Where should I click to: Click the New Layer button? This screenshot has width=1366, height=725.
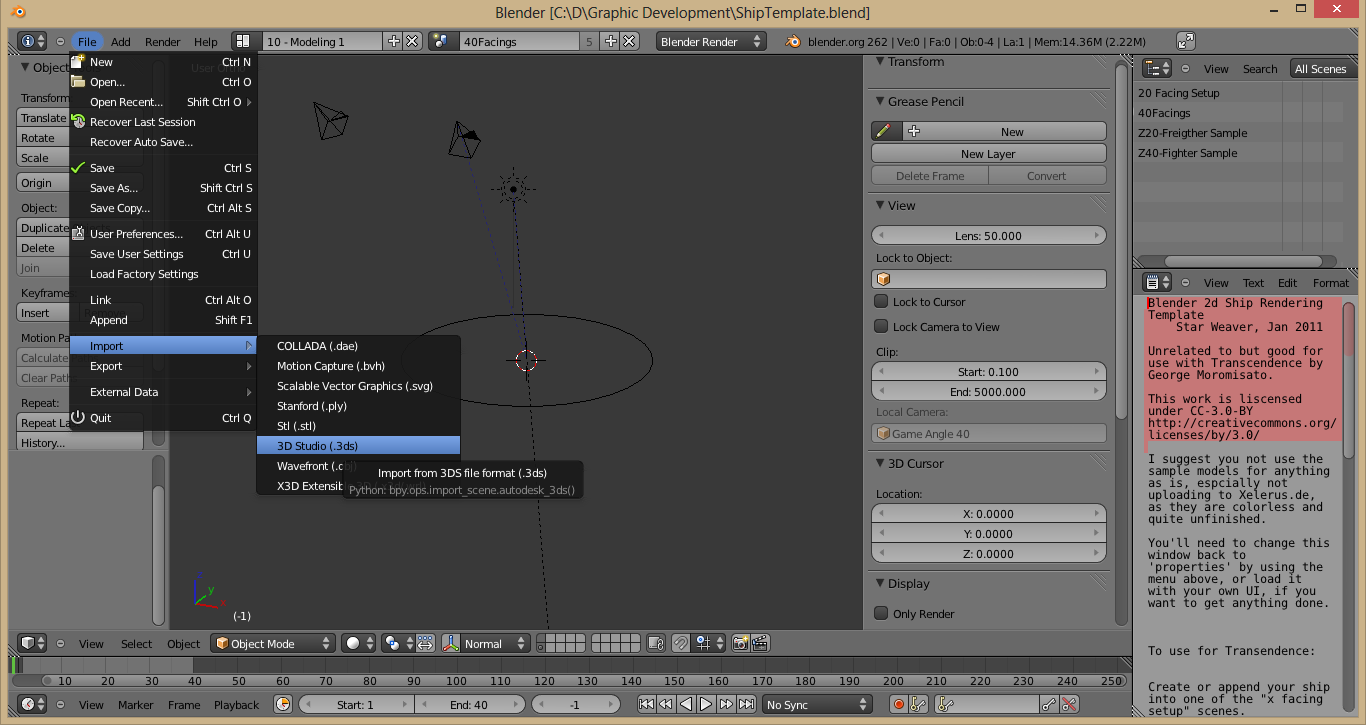[x=988, y=154]
